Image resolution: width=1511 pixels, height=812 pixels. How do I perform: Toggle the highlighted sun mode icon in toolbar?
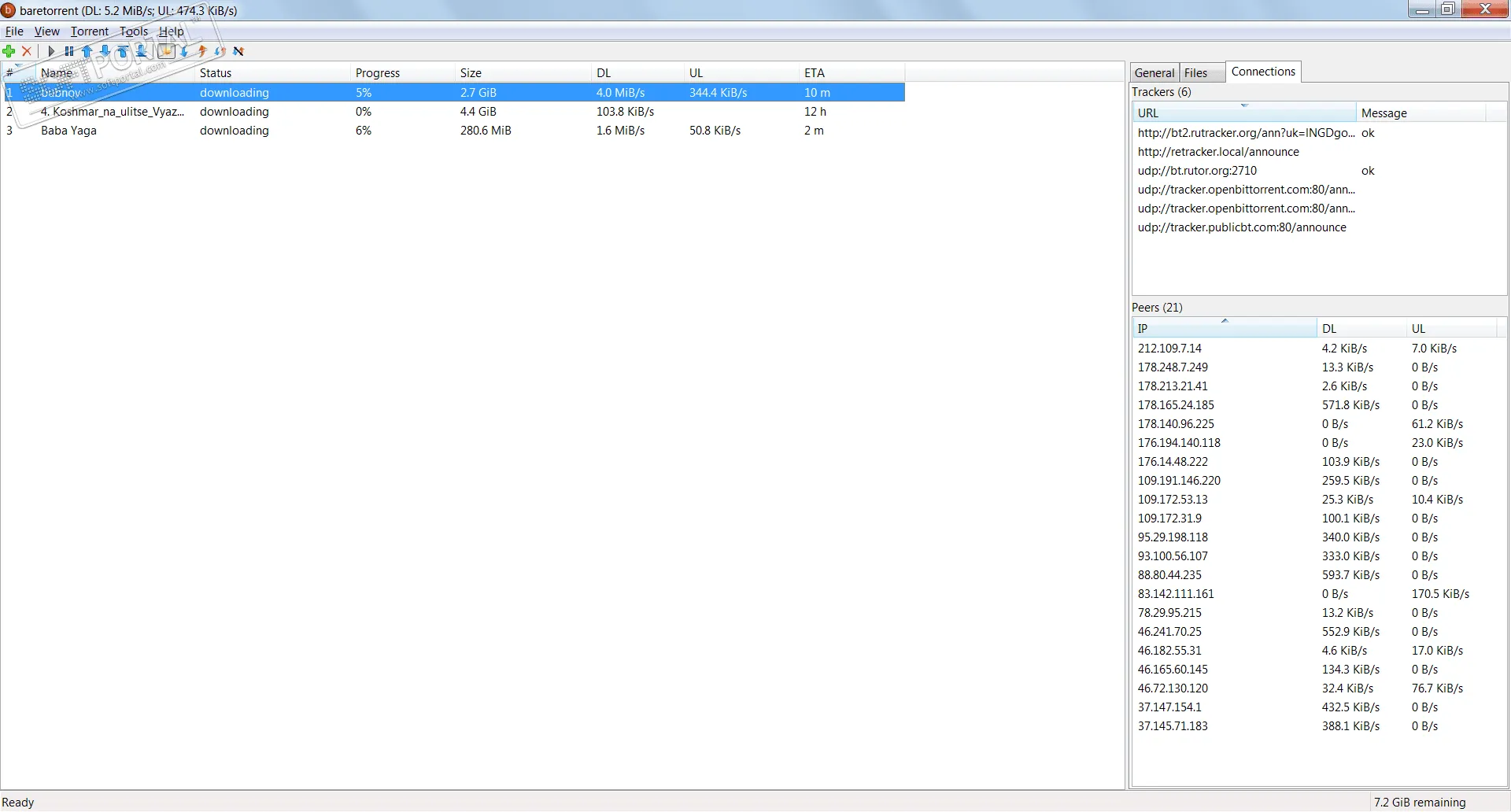(x=166, y=51)
